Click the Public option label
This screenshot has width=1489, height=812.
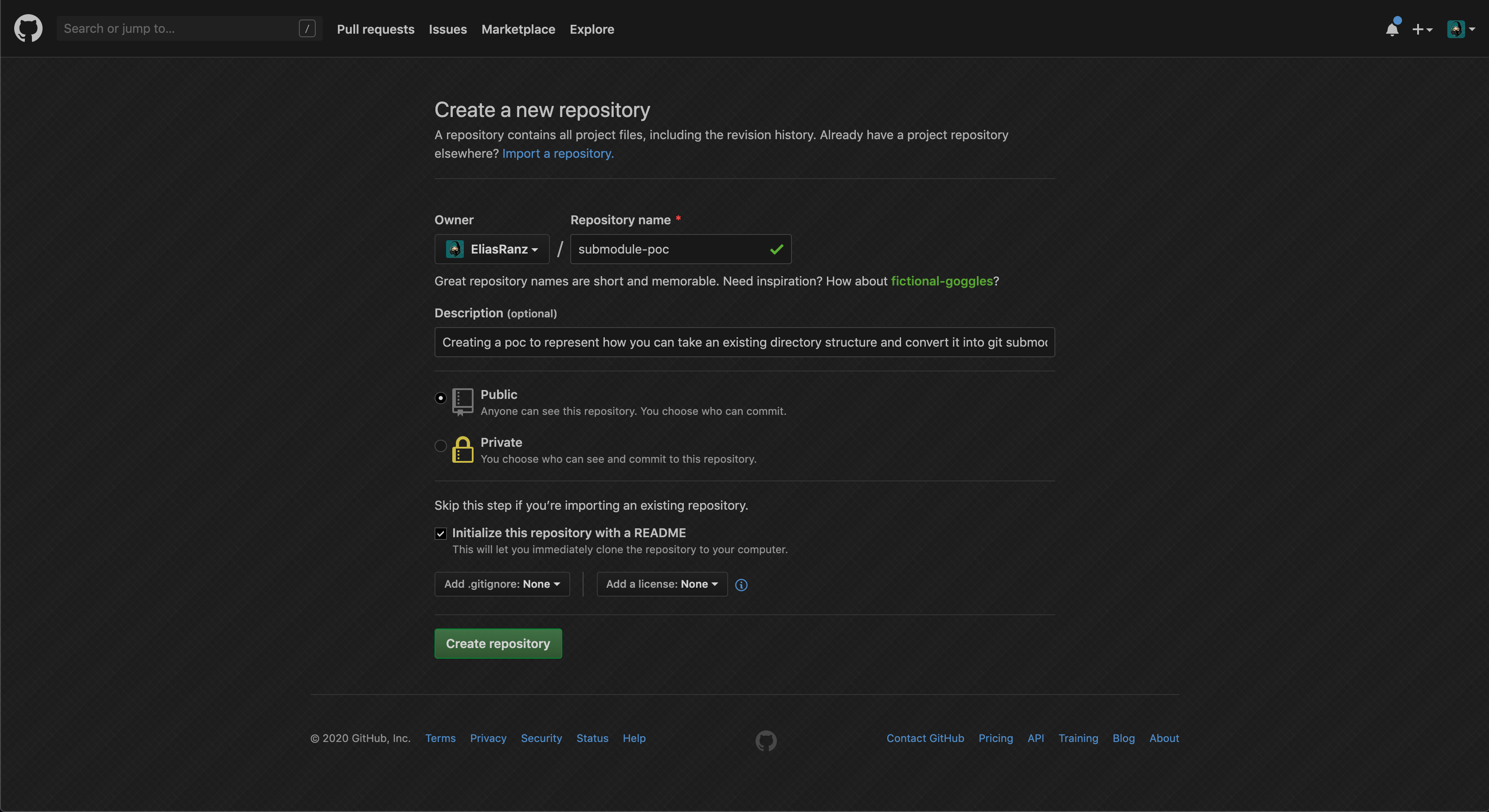499,395
